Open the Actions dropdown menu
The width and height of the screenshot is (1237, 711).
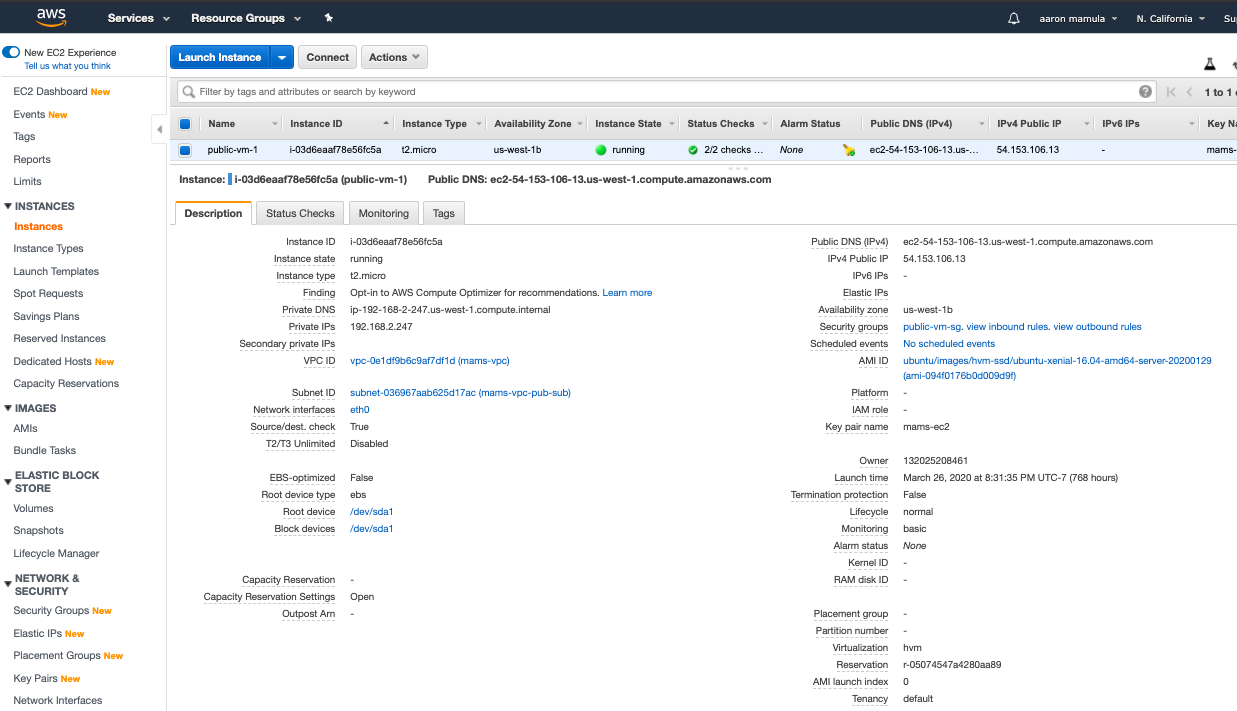click(394, 57)
